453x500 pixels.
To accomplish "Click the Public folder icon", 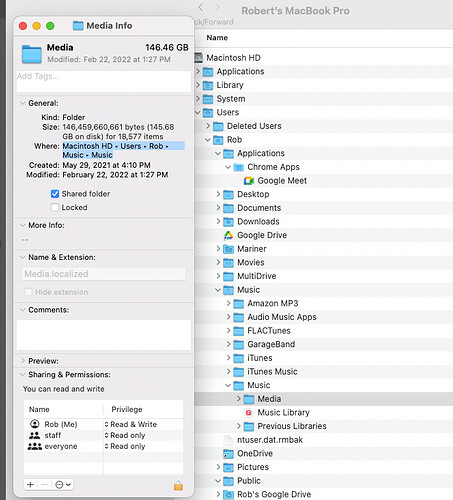I will click(228, 481).
